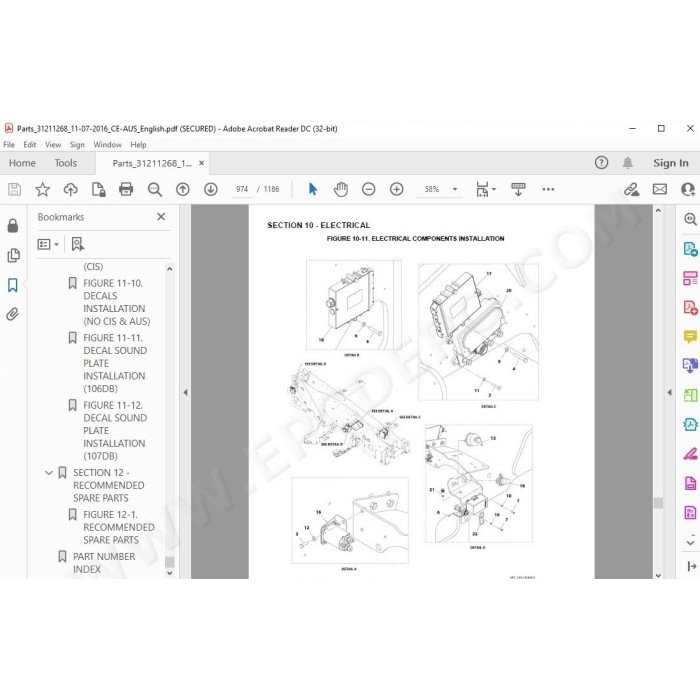Click document scroll up arrow
This screenshot has height=700, width=700.
[x=658, y=210]
